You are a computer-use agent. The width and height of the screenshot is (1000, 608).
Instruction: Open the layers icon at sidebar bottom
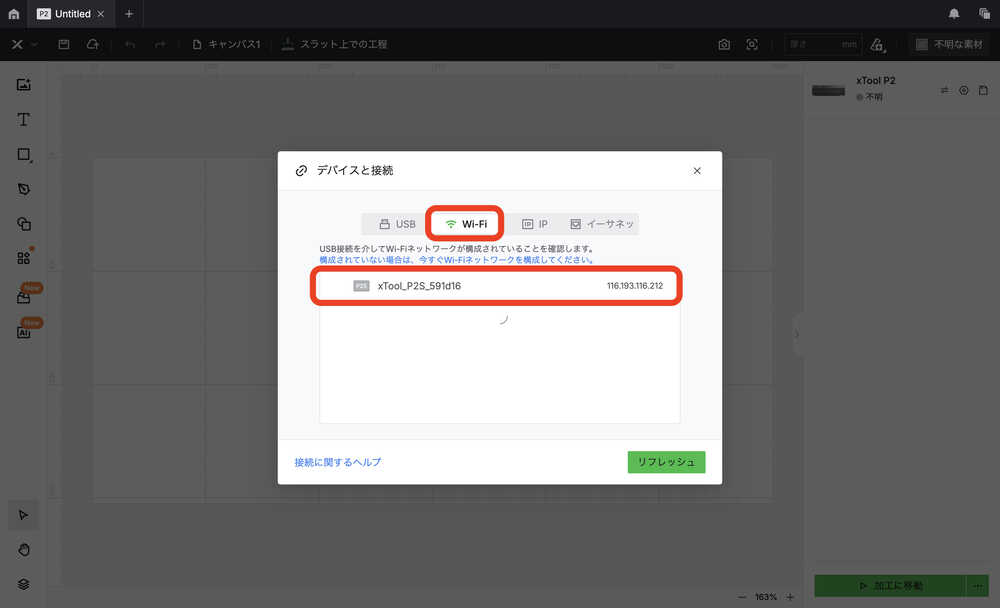tap(24, 584)
